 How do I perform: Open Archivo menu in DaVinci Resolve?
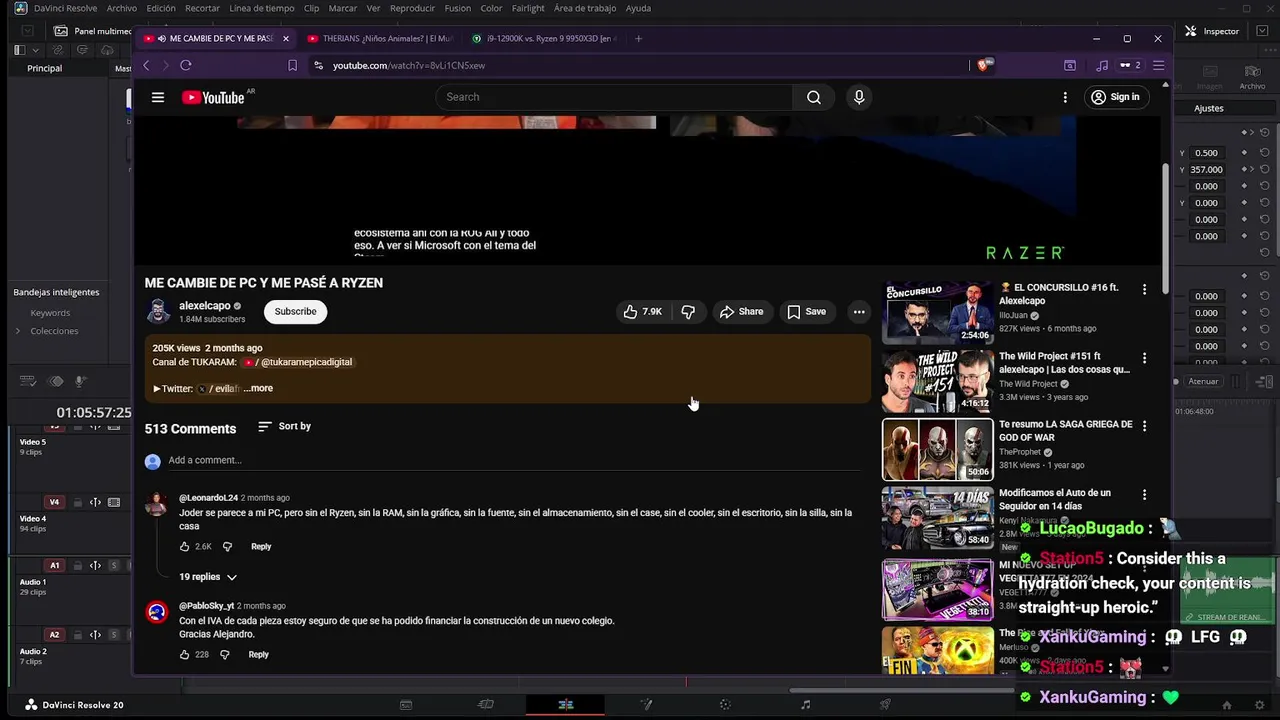click(121, 8)
